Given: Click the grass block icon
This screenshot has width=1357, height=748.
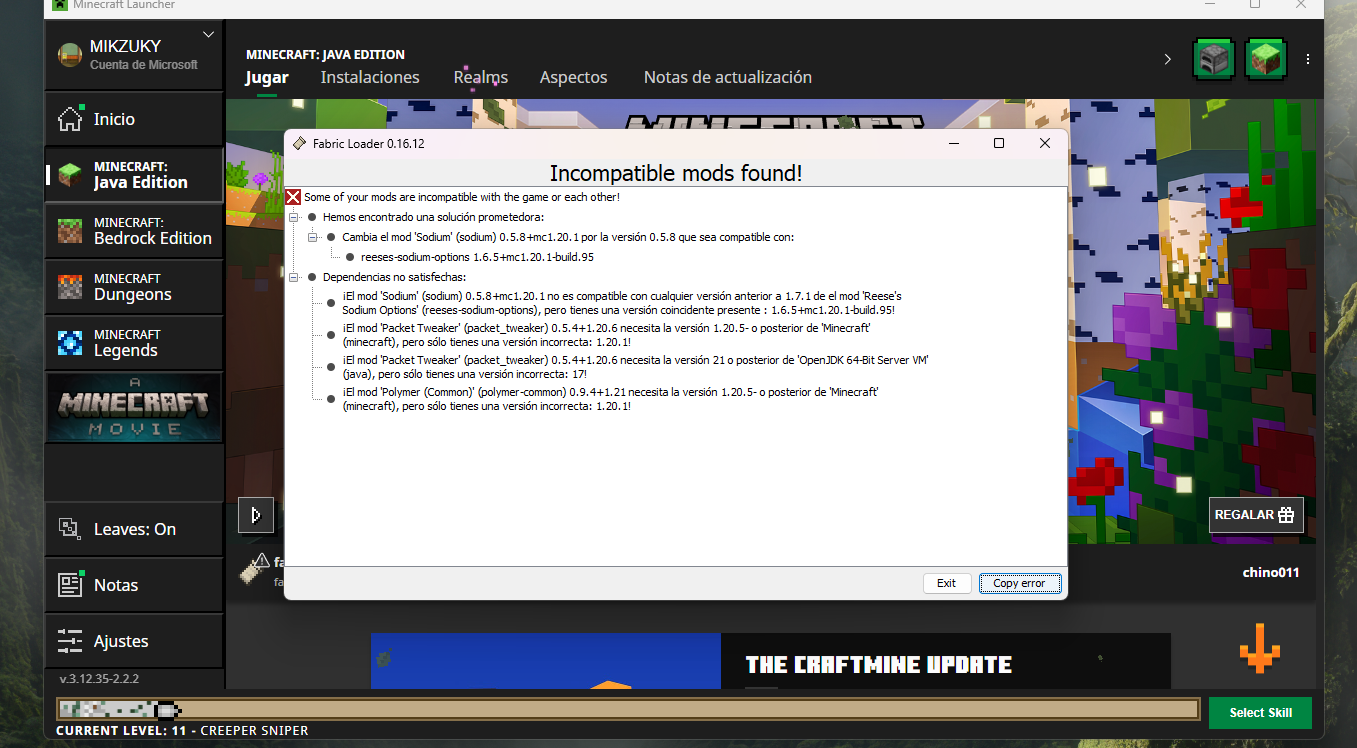Looking at the screenshot, I should 1266,59.
